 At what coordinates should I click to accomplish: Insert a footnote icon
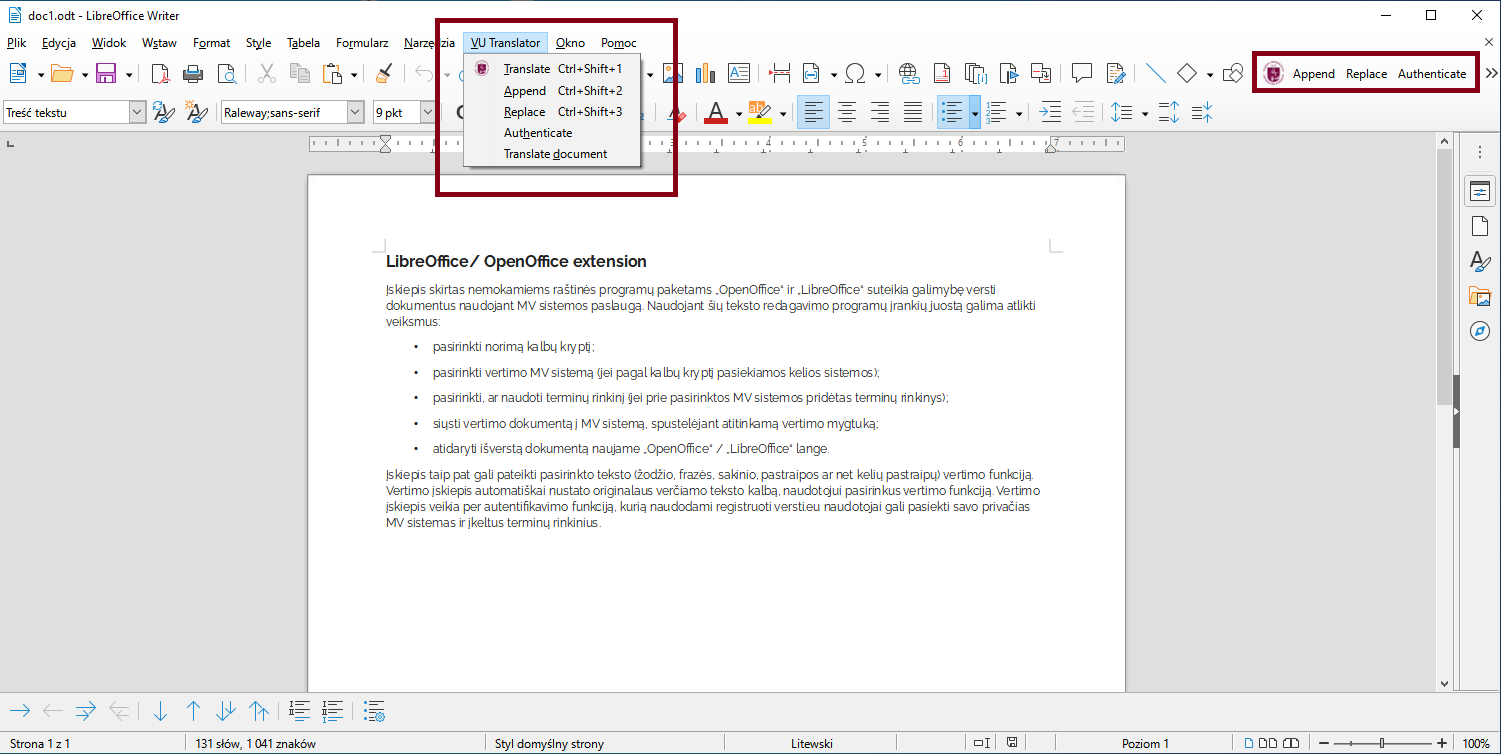point(942,73)
